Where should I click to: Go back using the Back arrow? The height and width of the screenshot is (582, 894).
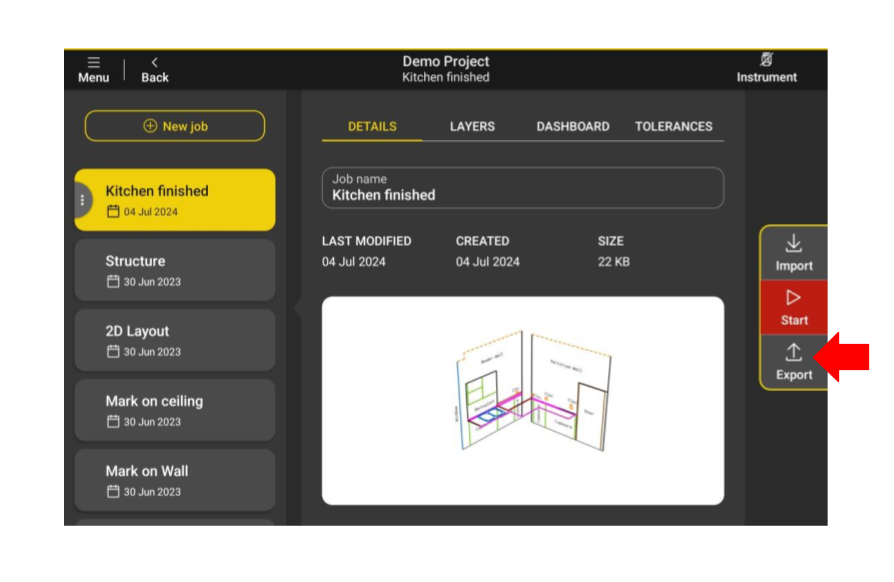pyautogui.click(x=154, y=62)
